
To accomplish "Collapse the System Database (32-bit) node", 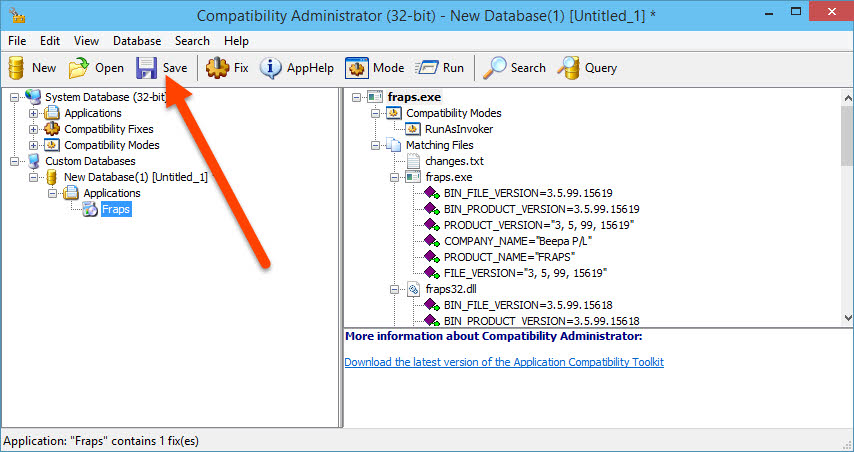I will (14, 97).
